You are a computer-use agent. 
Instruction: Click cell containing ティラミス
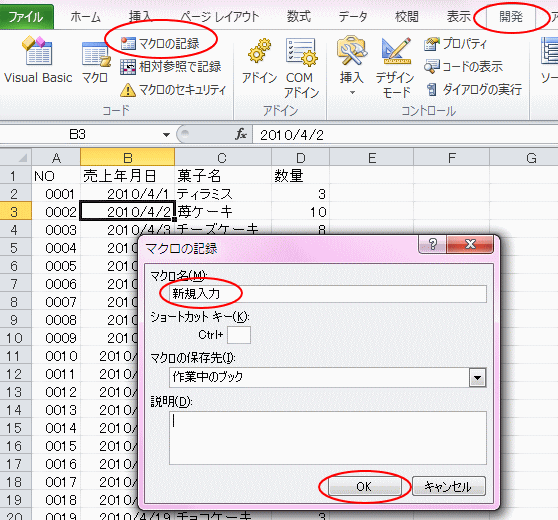click(223, 194)
